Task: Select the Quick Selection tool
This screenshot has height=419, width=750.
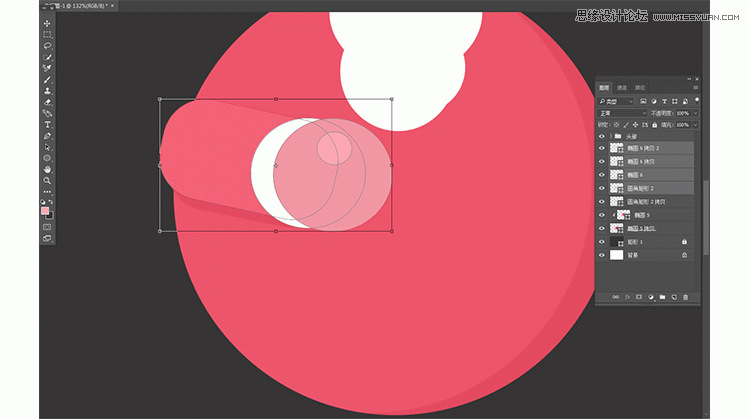Action: tap(47, 57)
